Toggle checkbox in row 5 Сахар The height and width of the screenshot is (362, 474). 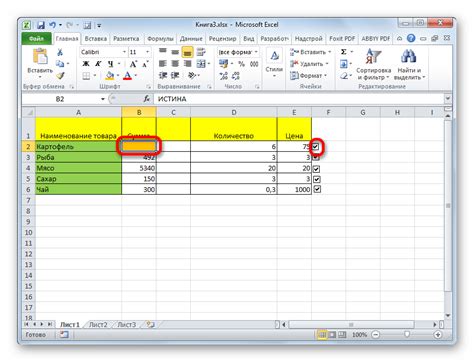[317, 179]
